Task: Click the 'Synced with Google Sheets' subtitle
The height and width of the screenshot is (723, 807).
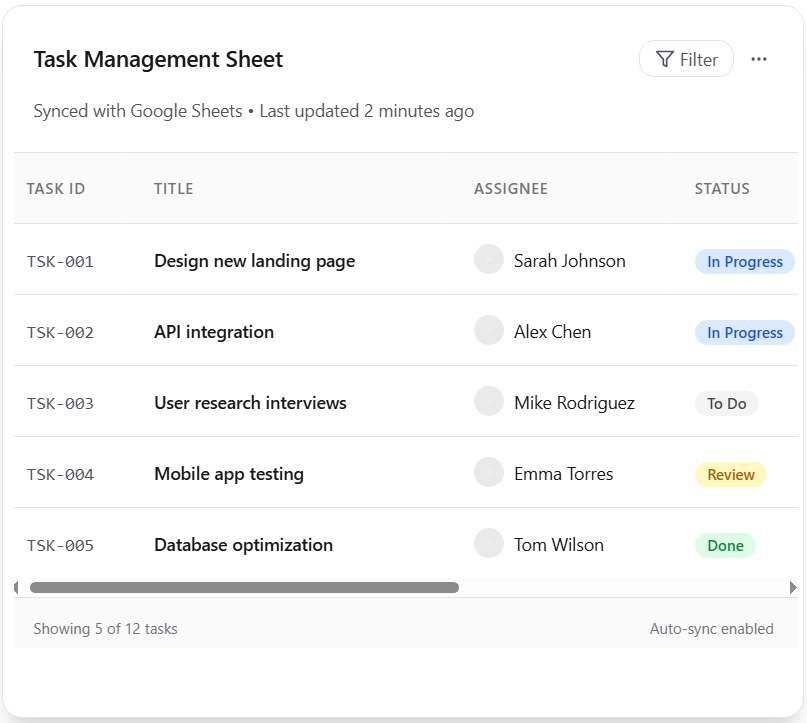Action: [x=138, y=111]
